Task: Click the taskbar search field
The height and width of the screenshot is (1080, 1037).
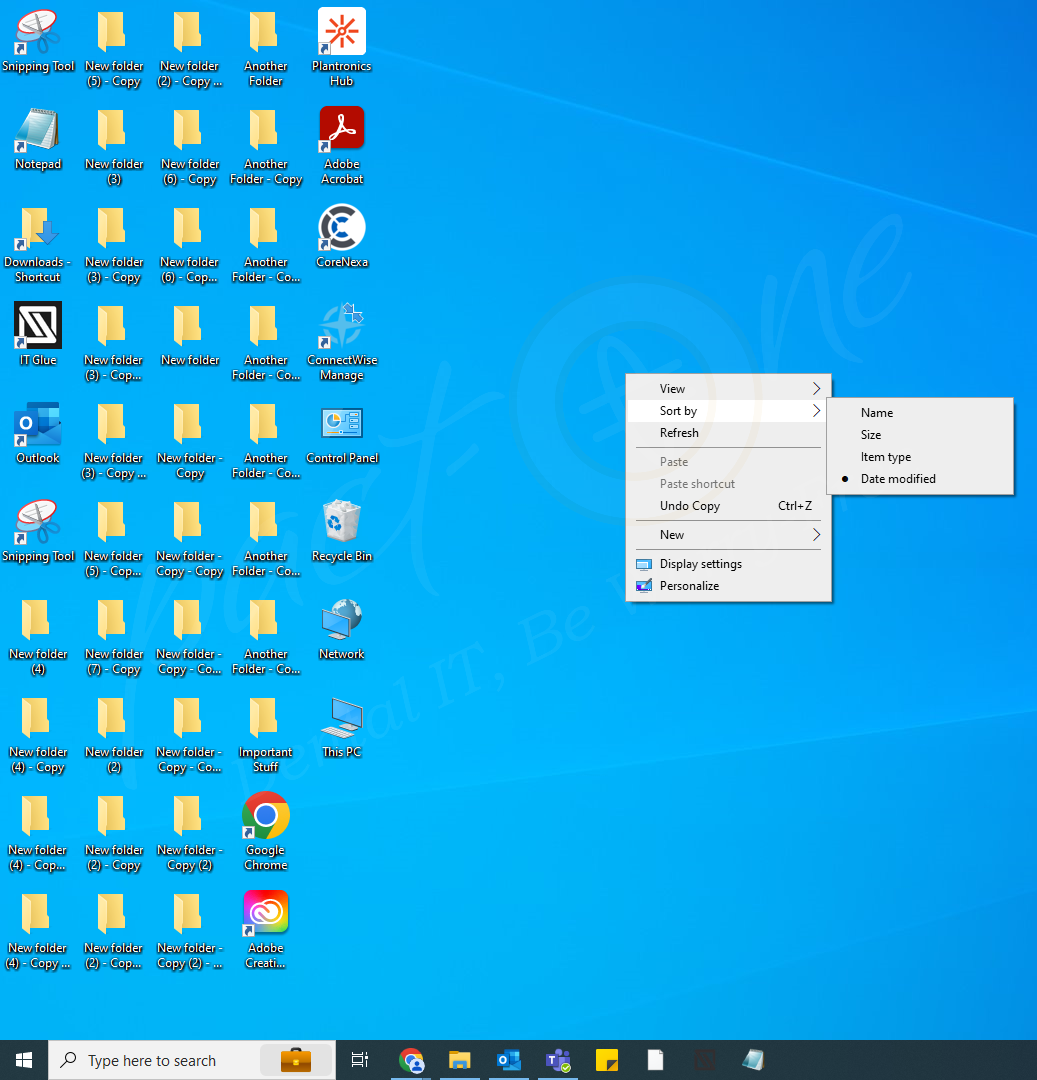Action: pos(160,1059)
